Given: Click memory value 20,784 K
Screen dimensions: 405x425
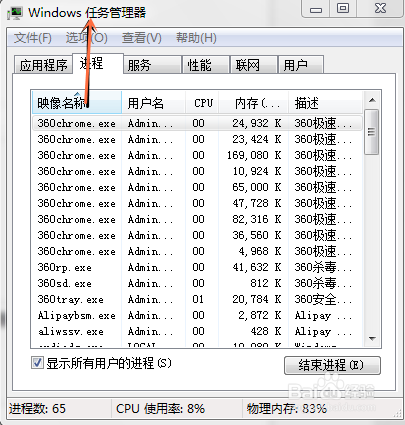Looking at the screenshot, I should coord(257,299).
